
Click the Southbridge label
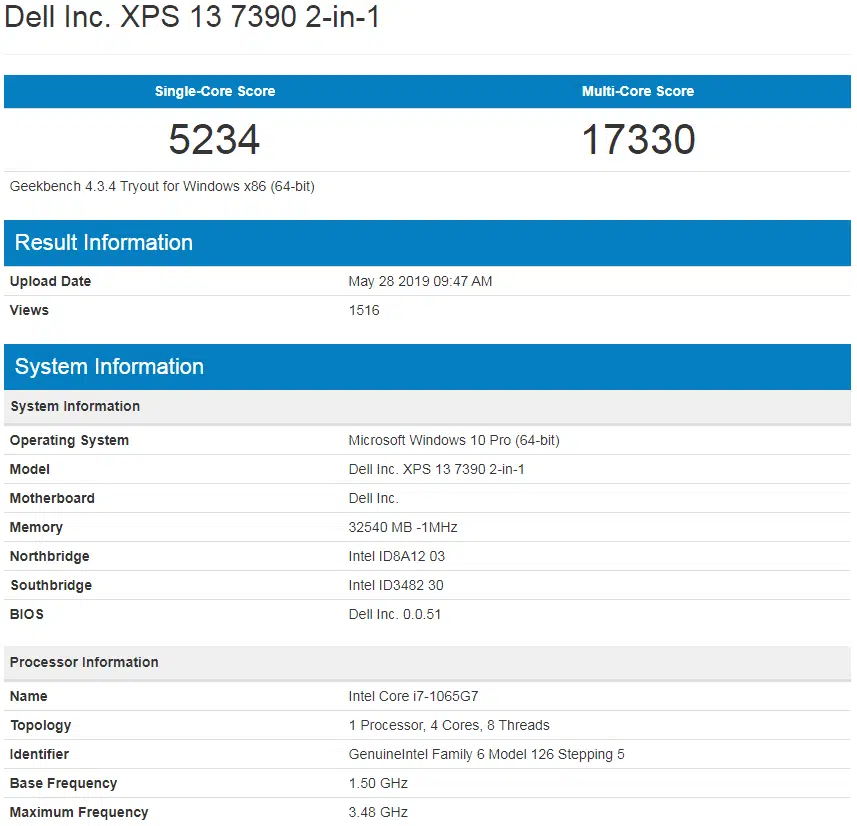click(x=51, y=585)
